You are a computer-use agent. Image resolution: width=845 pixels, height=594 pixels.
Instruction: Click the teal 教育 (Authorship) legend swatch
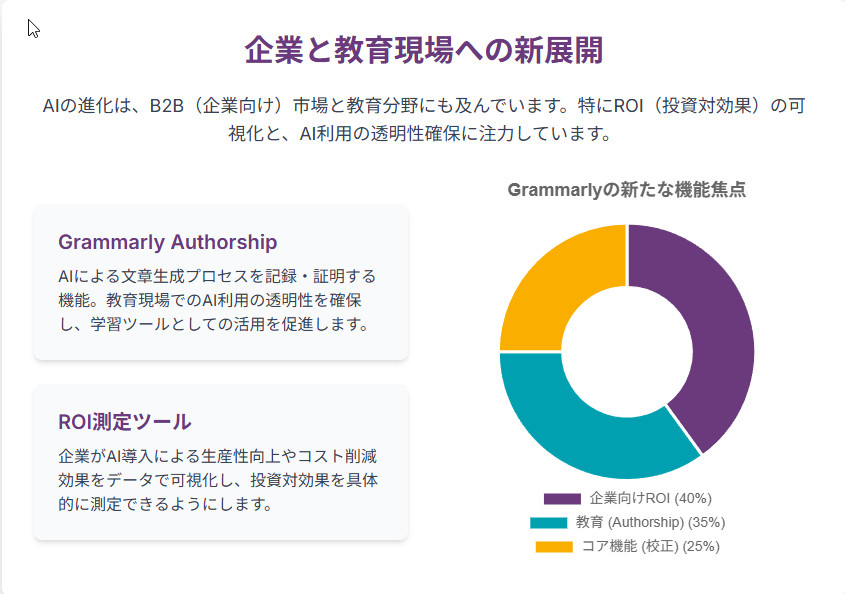tap(548, 522)
